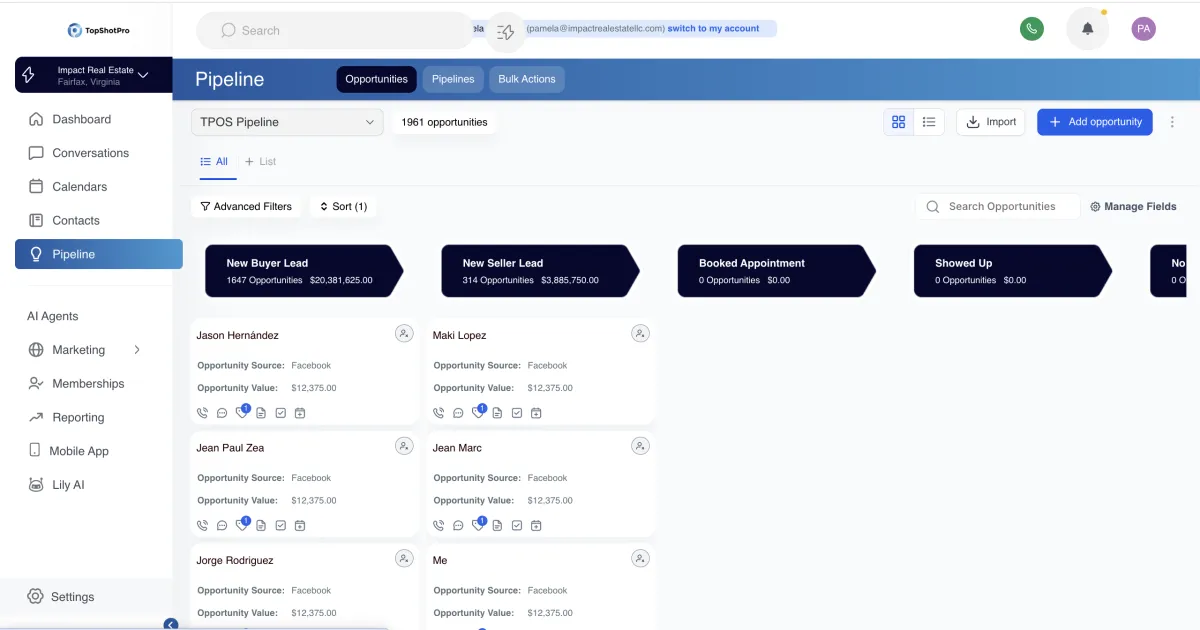Focus the top Search field
This screenshot has height=630, width=1200.
point(335,31)
